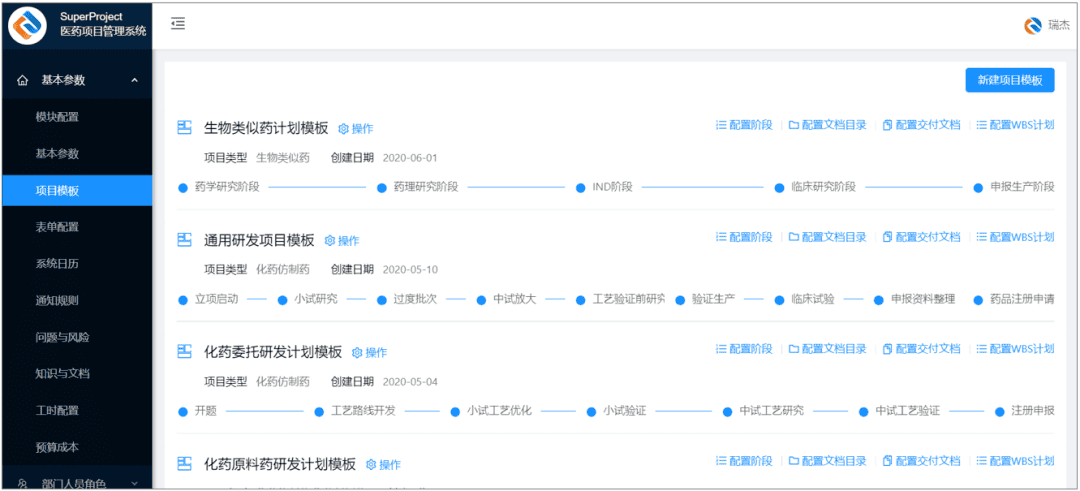This screenshot has height=491, width=1080.
Task: Open 知识与文档 in the sidebar
Action: click(62, 374)
